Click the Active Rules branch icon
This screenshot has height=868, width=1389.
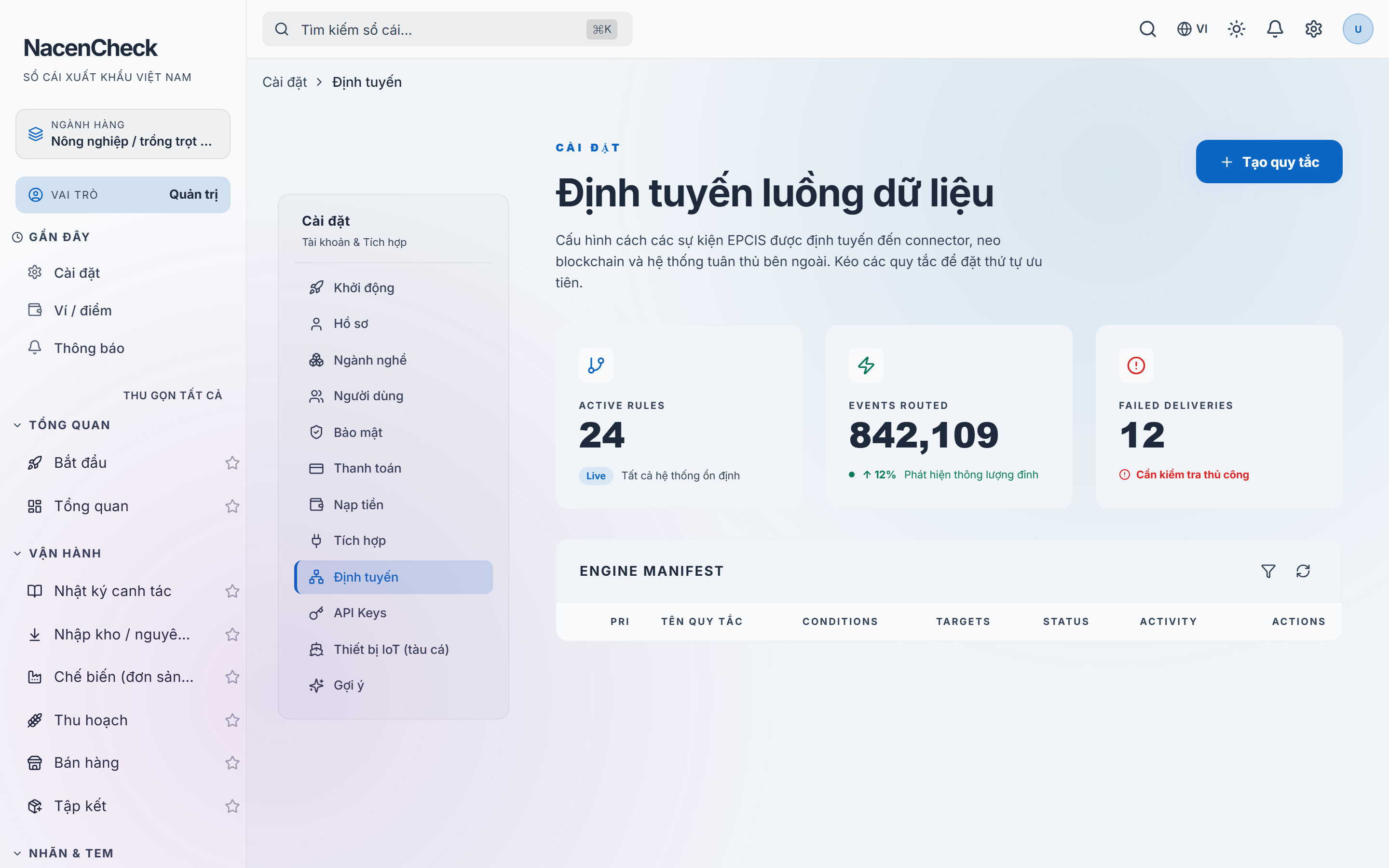[x=596, y=365]
